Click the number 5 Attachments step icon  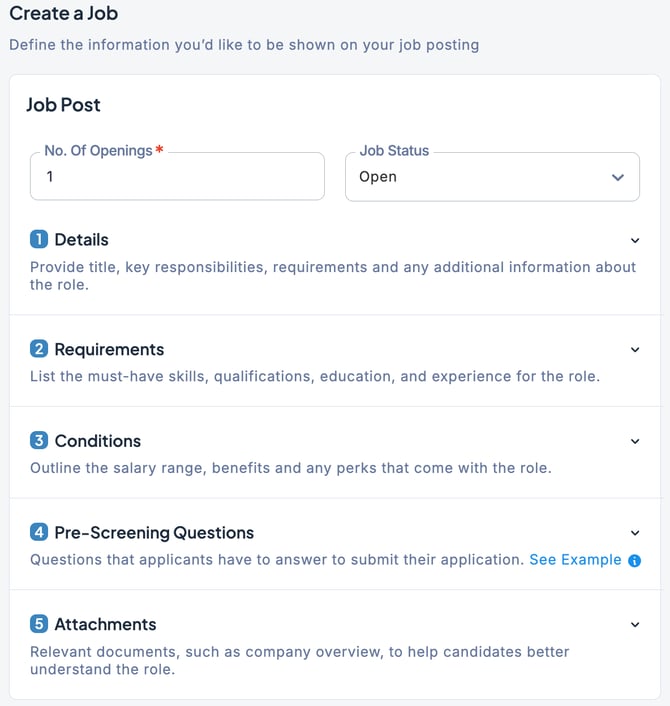(x=39, y=624)
